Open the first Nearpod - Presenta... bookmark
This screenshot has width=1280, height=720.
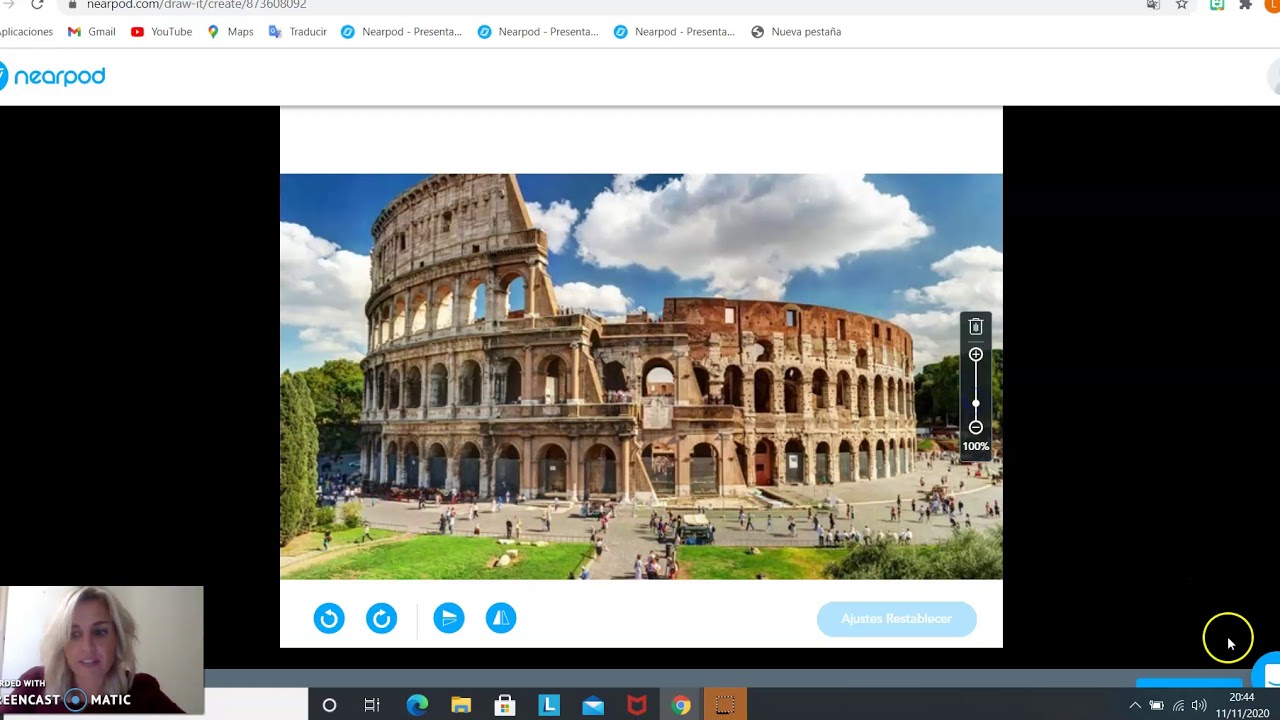401,32
